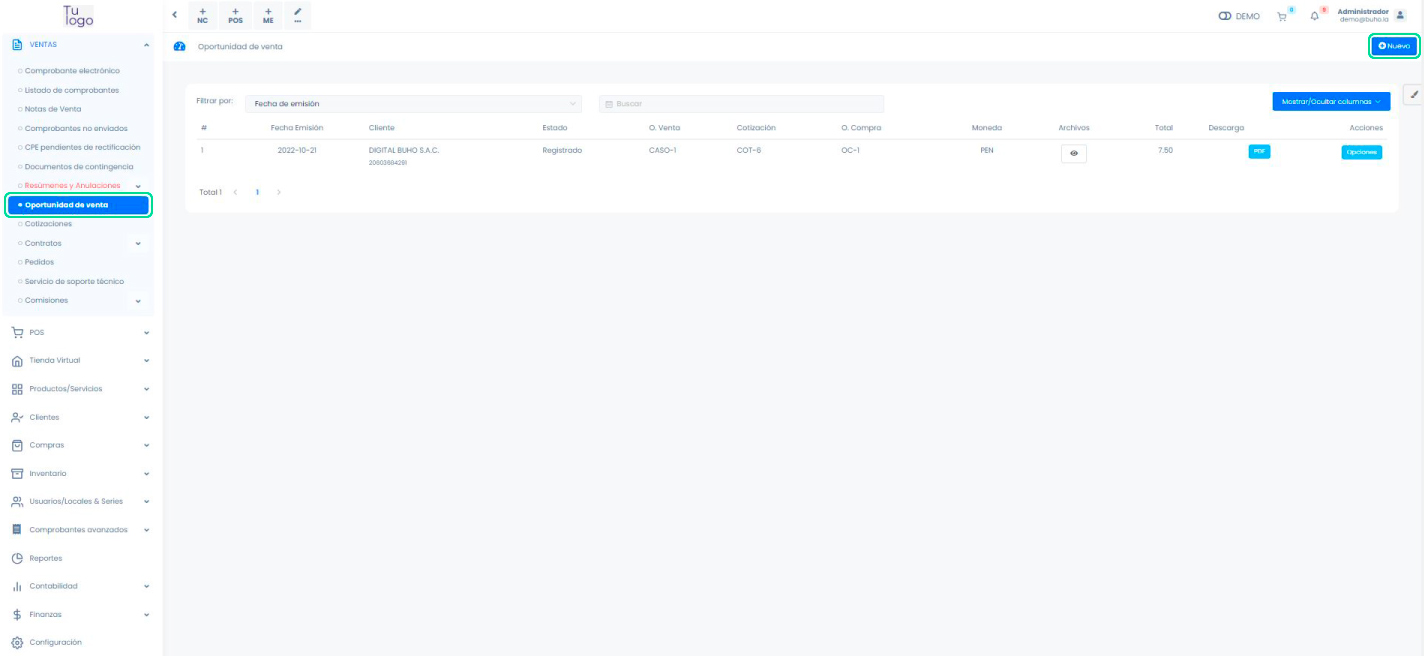The height and width of the screenshot is (656, 1424).
Task: Open the NC quick-add shortcut
Action: click(x=203, y=15)
